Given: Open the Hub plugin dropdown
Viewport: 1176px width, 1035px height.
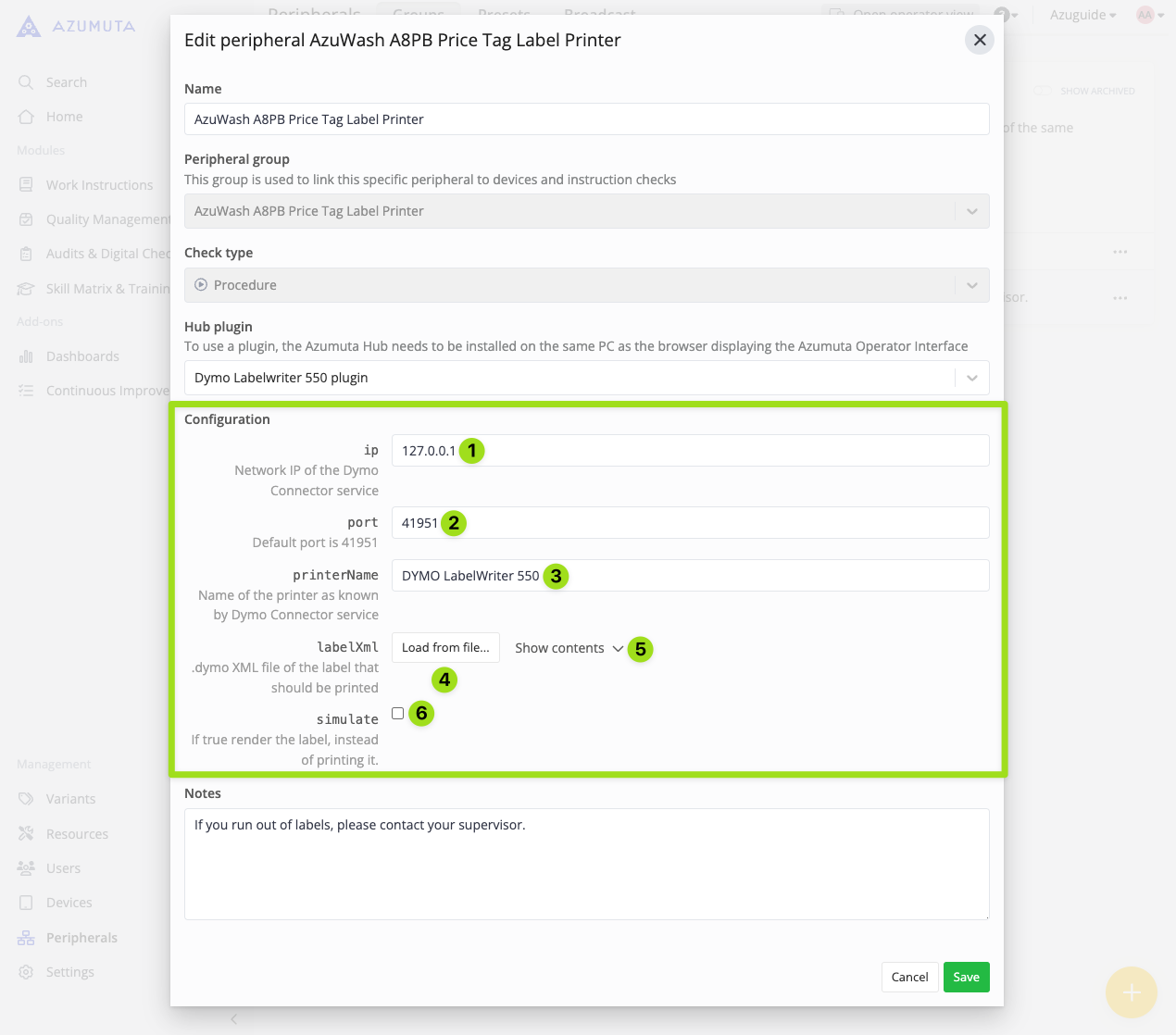Looking at the screenshot, I should pyautogui.click(x=586, y=378).
